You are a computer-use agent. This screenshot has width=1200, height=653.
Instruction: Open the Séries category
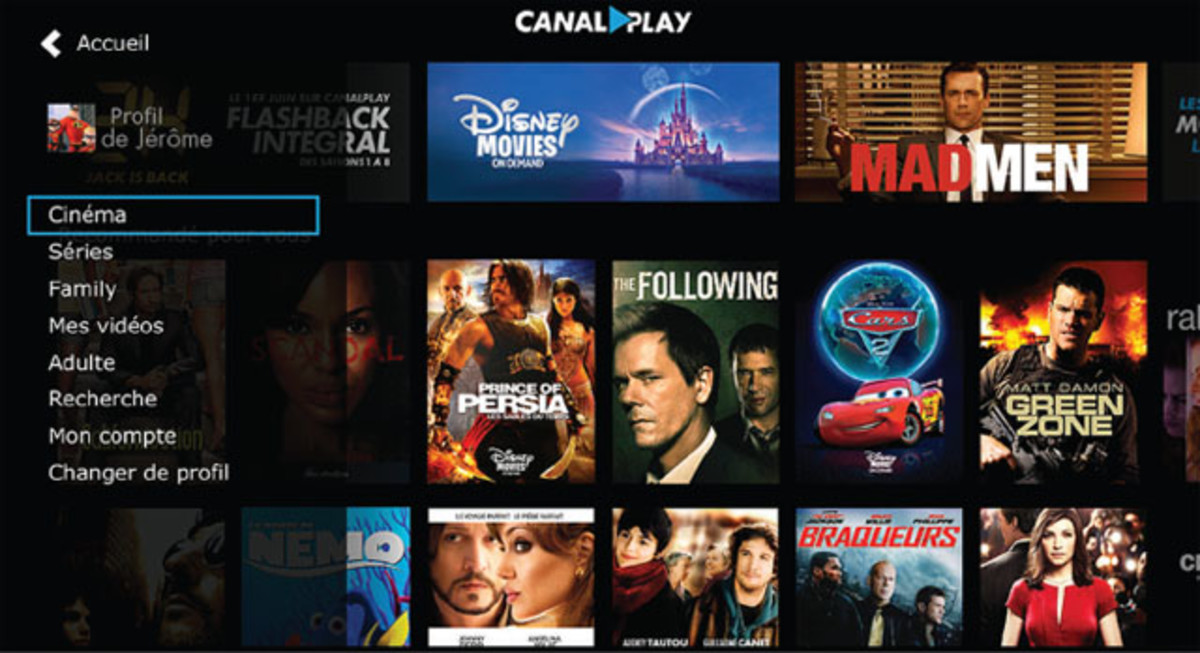pyautogui.click(x=81, y=252)
